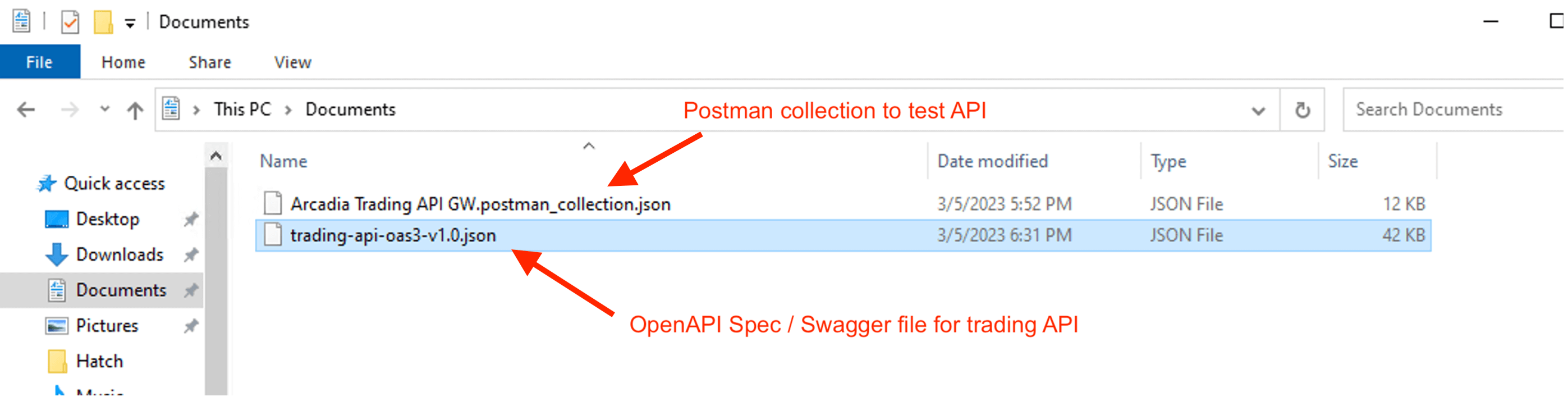Click the New Folder quick access icon
Image resolution: width=1568 pixels, height=401 pixels.
tap(103, 22)
